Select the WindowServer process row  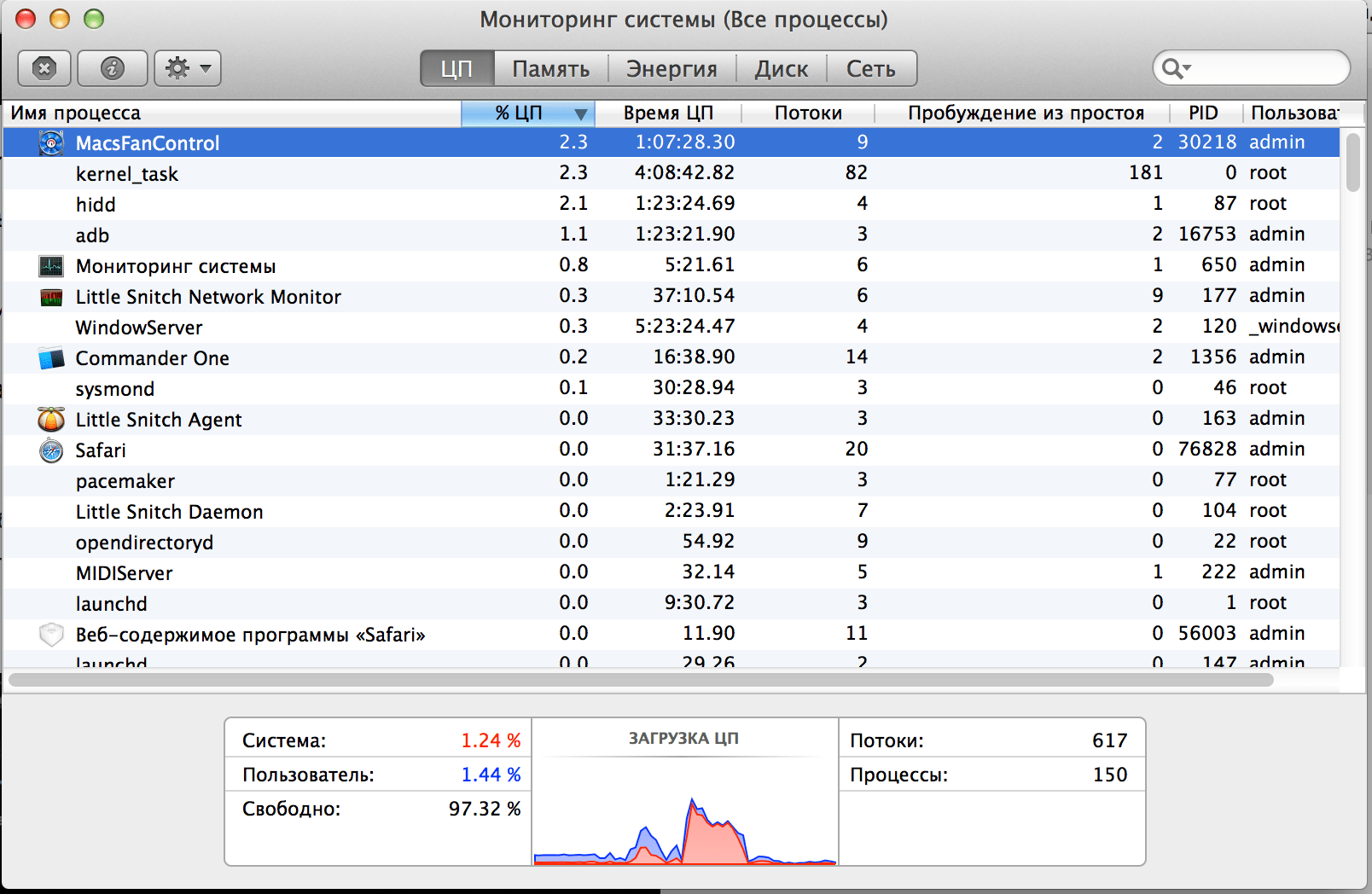click(x=671, y=327)
